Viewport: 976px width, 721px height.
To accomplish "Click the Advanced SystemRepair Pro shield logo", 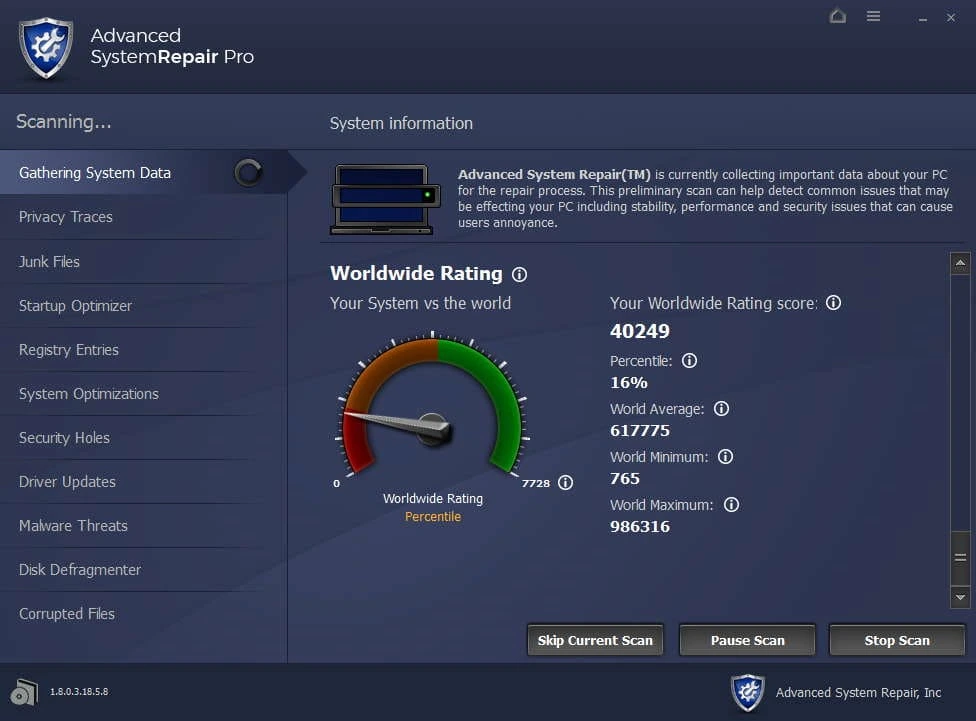I will coord(46,48).
